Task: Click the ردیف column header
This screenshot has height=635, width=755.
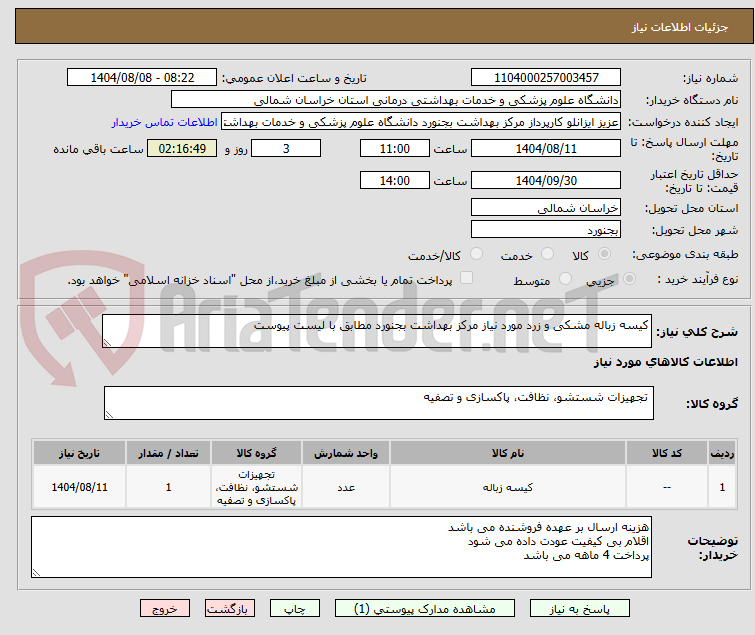Action: (722, 453)
